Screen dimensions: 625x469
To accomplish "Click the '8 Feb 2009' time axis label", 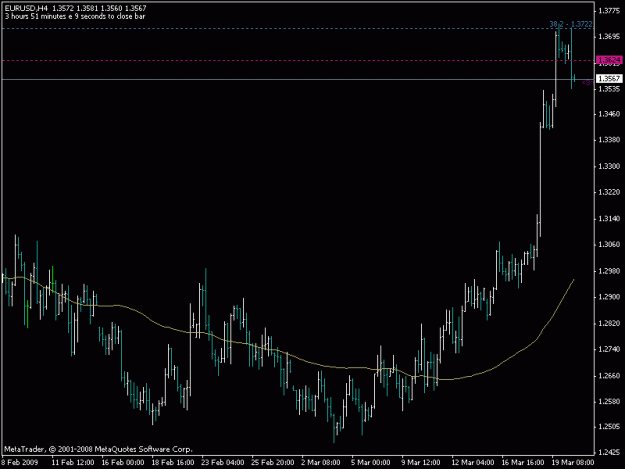I will [20, 462].
